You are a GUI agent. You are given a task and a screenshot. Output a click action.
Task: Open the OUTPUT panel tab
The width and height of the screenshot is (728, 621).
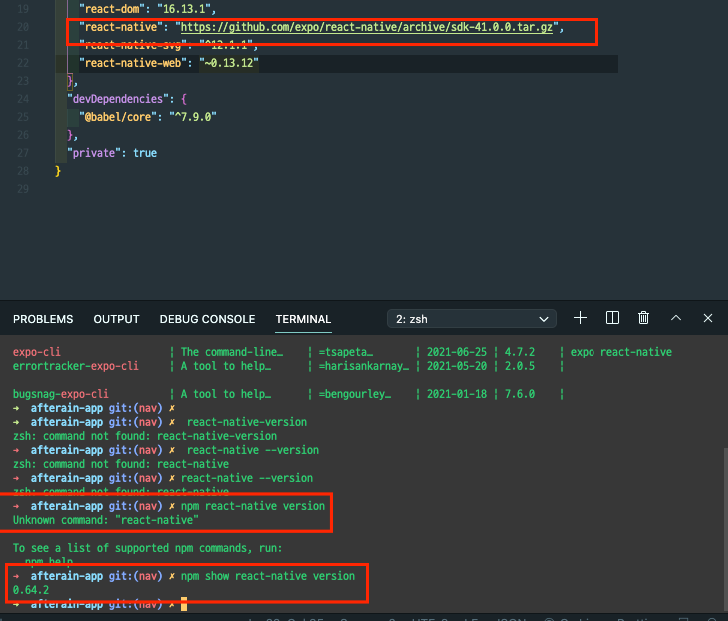tap(117, 319)
